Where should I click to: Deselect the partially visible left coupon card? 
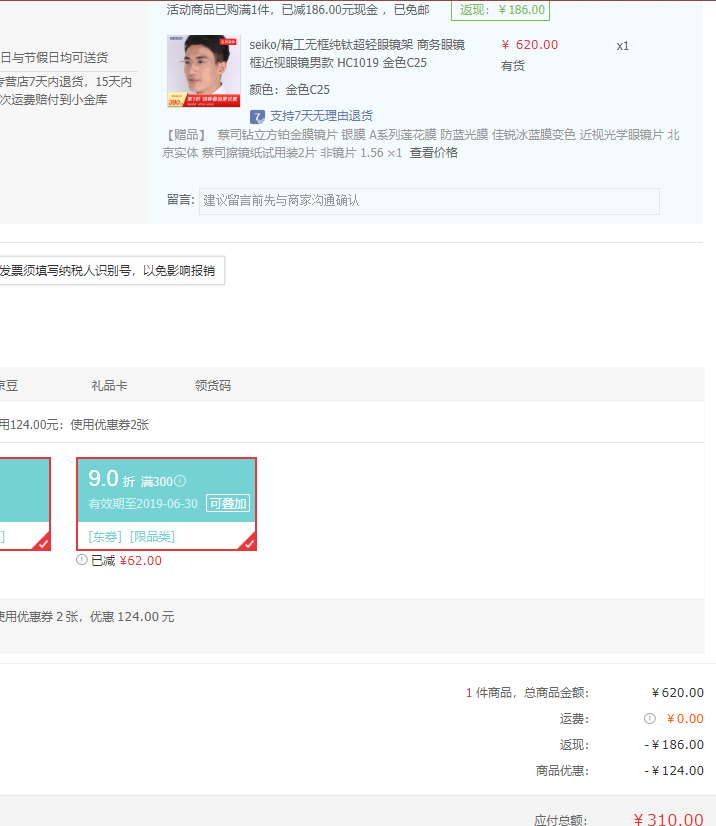(x=25, y=504)
